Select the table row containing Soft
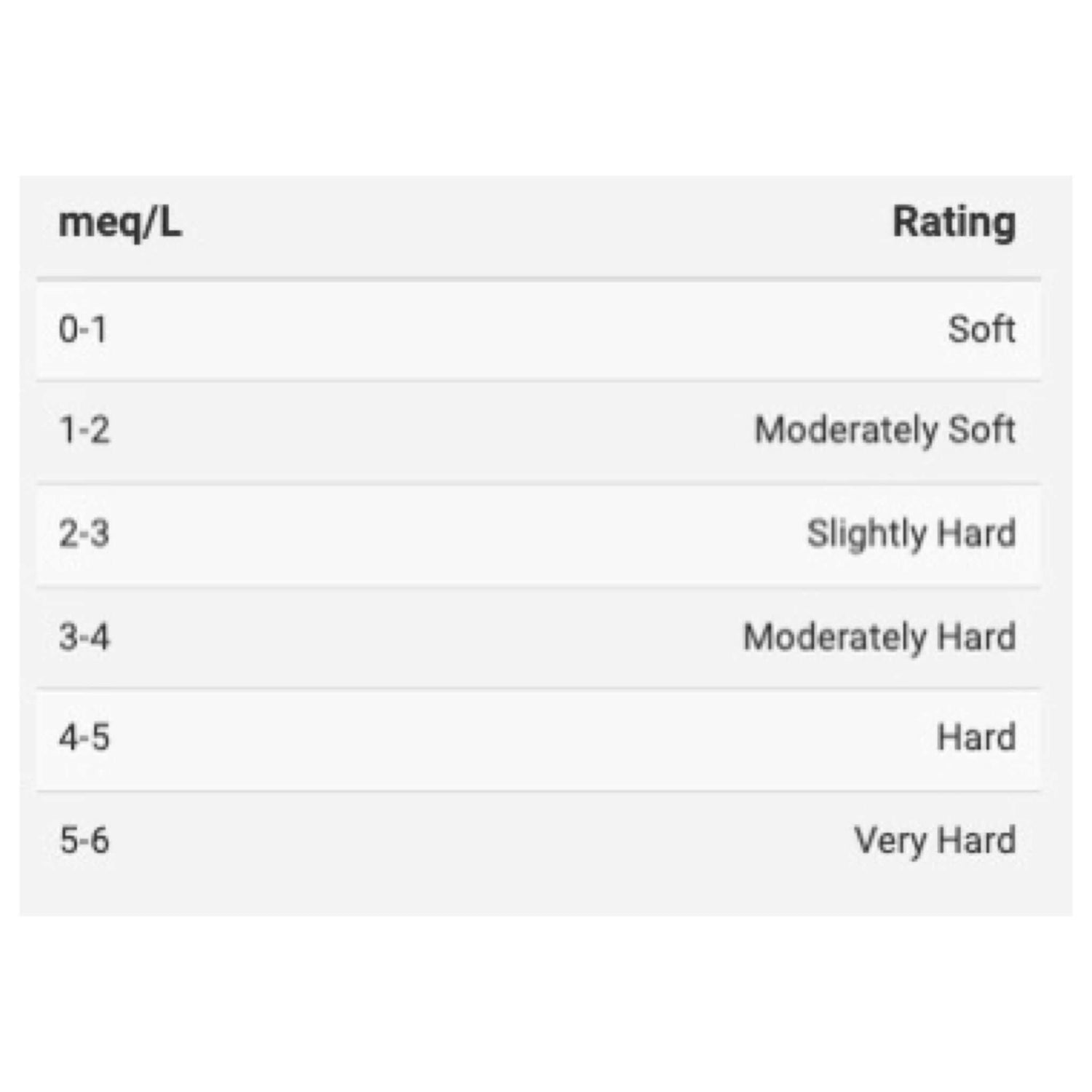 coord(539,330)
